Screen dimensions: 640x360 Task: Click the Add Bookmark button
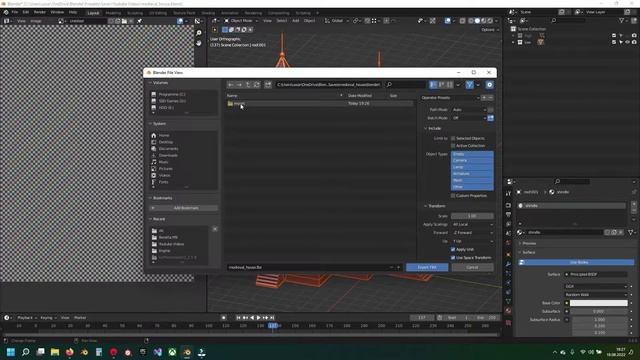(186, 208)
